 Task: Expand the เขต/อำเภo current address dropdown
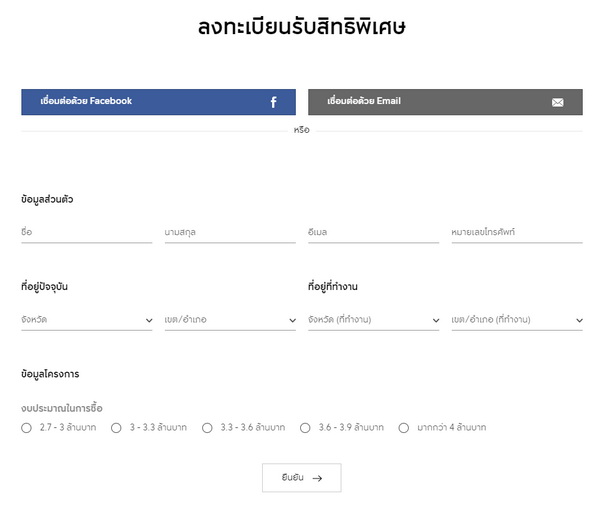coord(230,320)
